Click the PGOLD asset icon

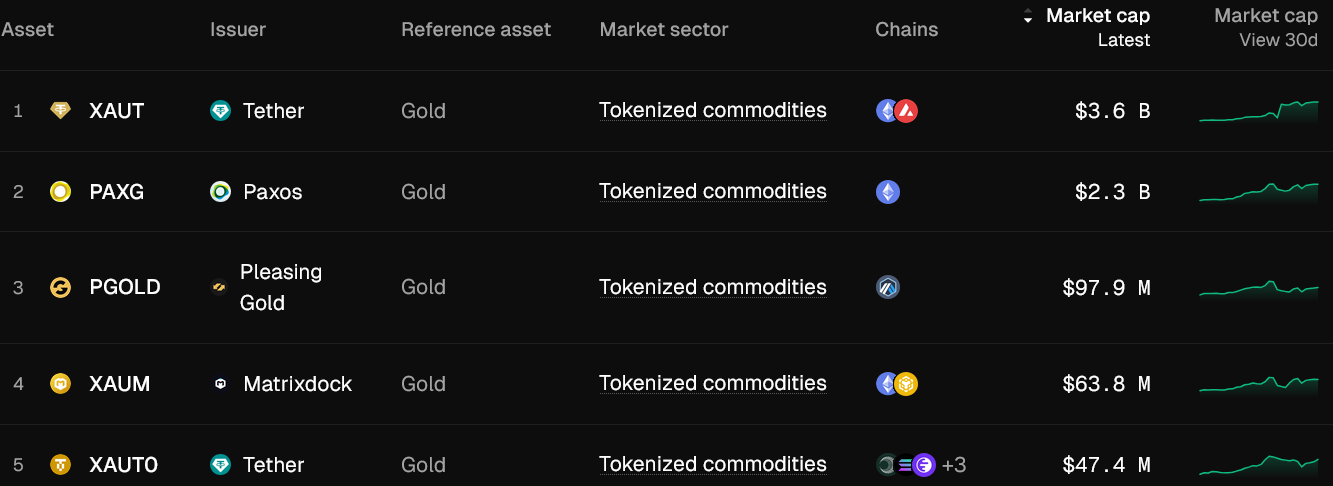[x=61, y=288]
